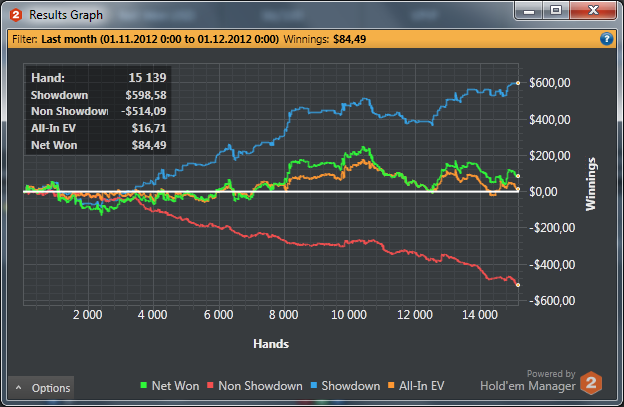The image size is (624, 407).
Task: Select the Net Won line end-point marker
Action: pos(518,176)
